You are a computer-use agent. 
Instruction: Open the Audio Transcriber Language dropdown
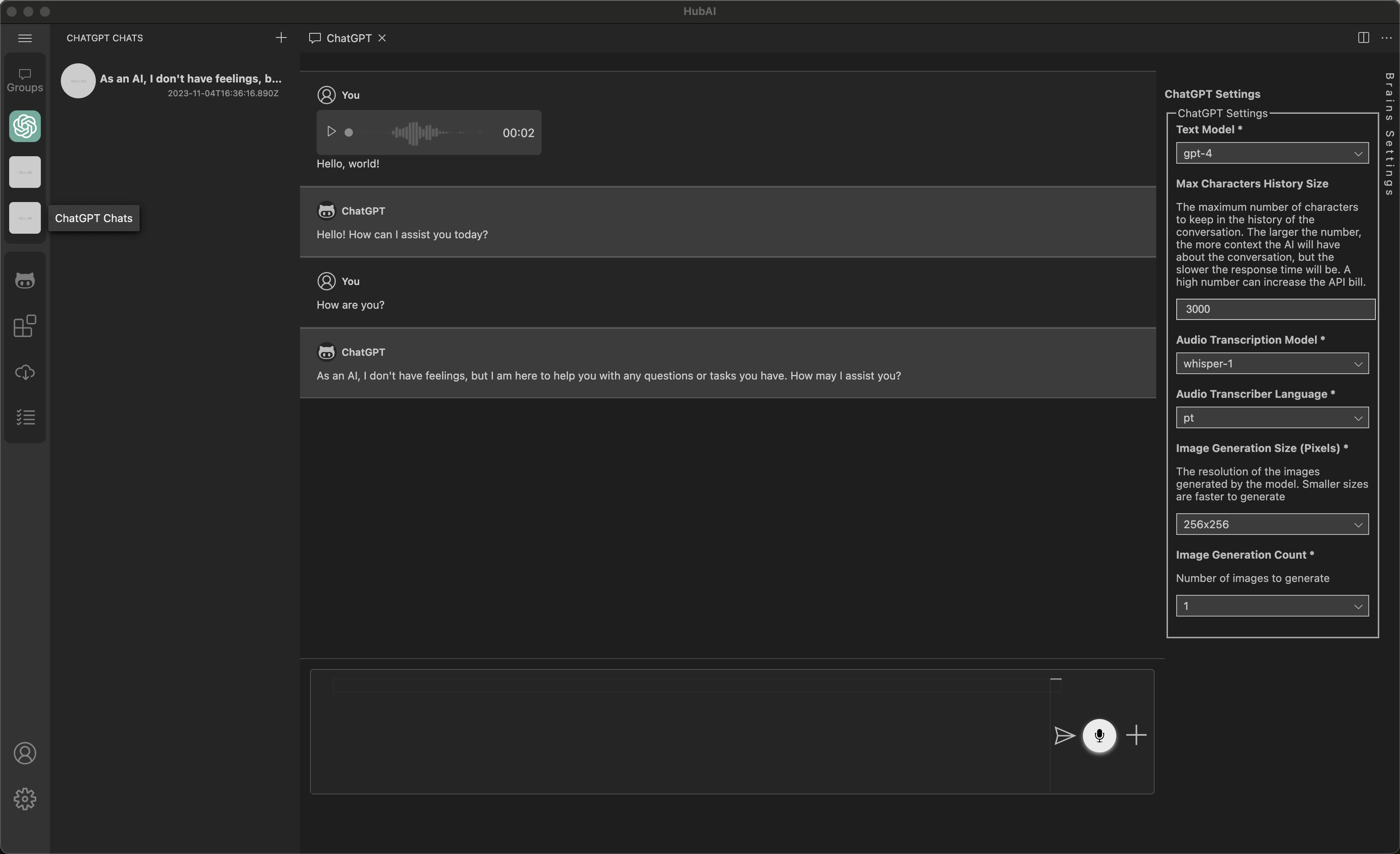(1272, 417)
